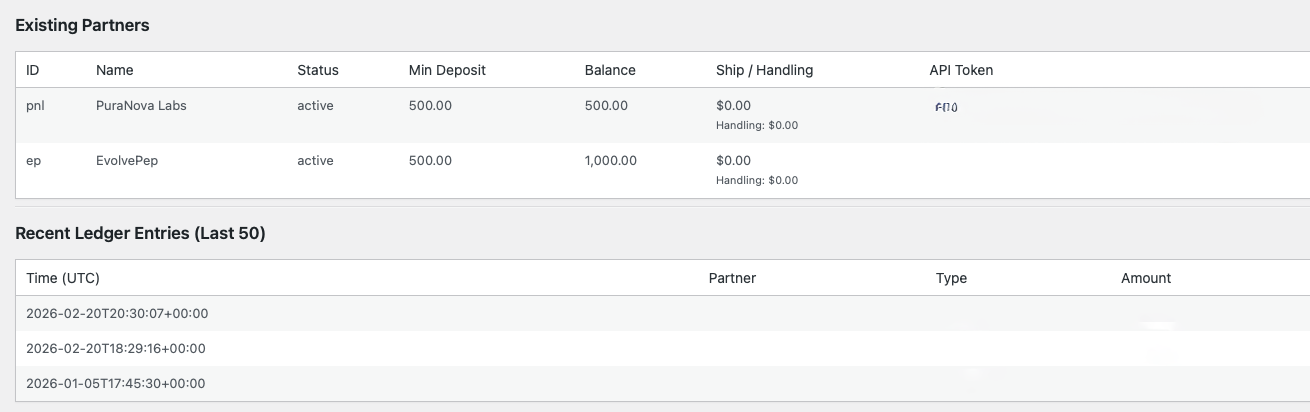Select the 2026-02-20T18:29:16 ledger entry
The height and width of the screenshot is (412, 1310).
coord(116,349)
